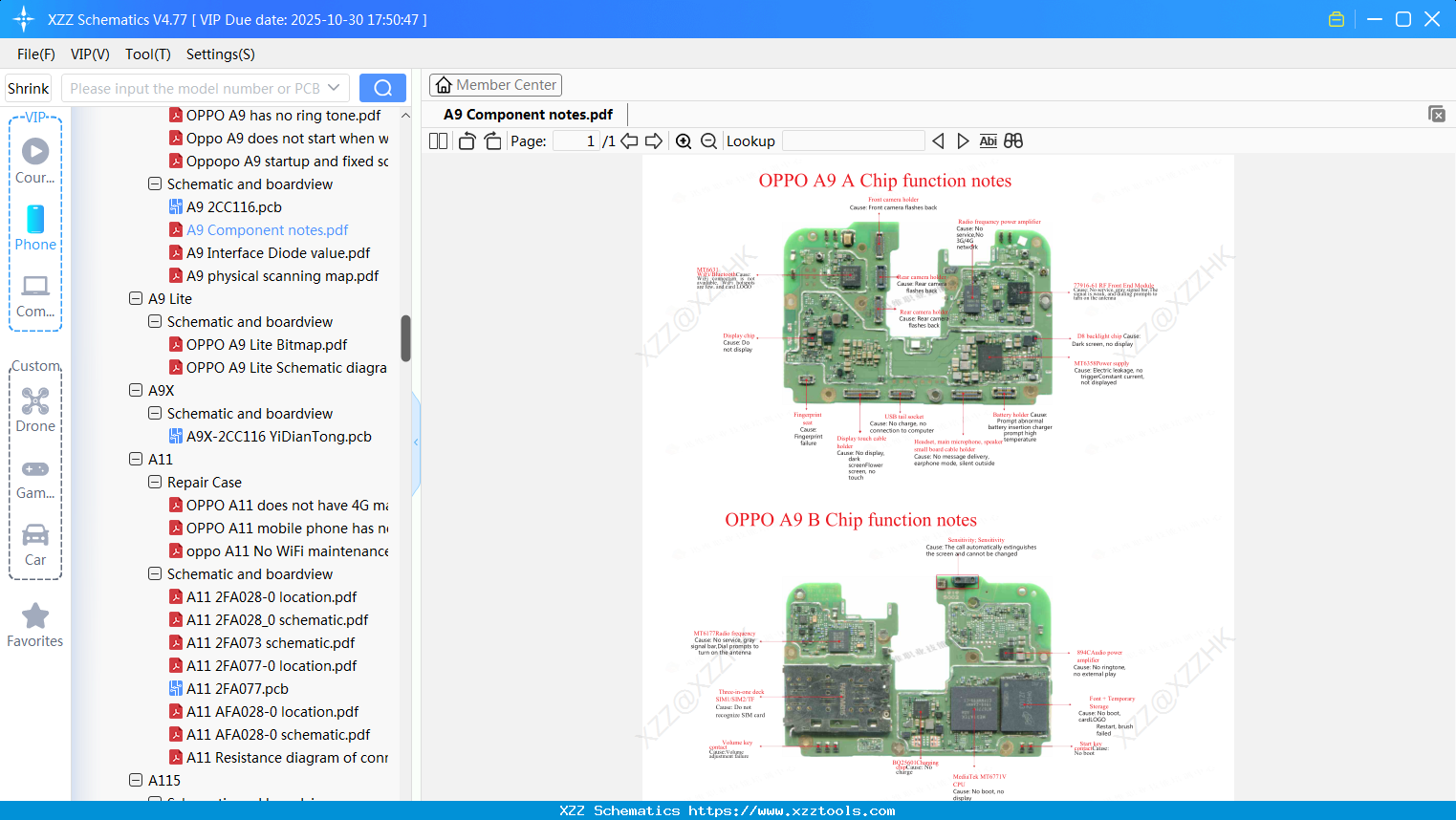Viewport: 1456px width, 820px height.
Task: Select the Phone icon in the VIP sidebar
Action: pos(34,222)
